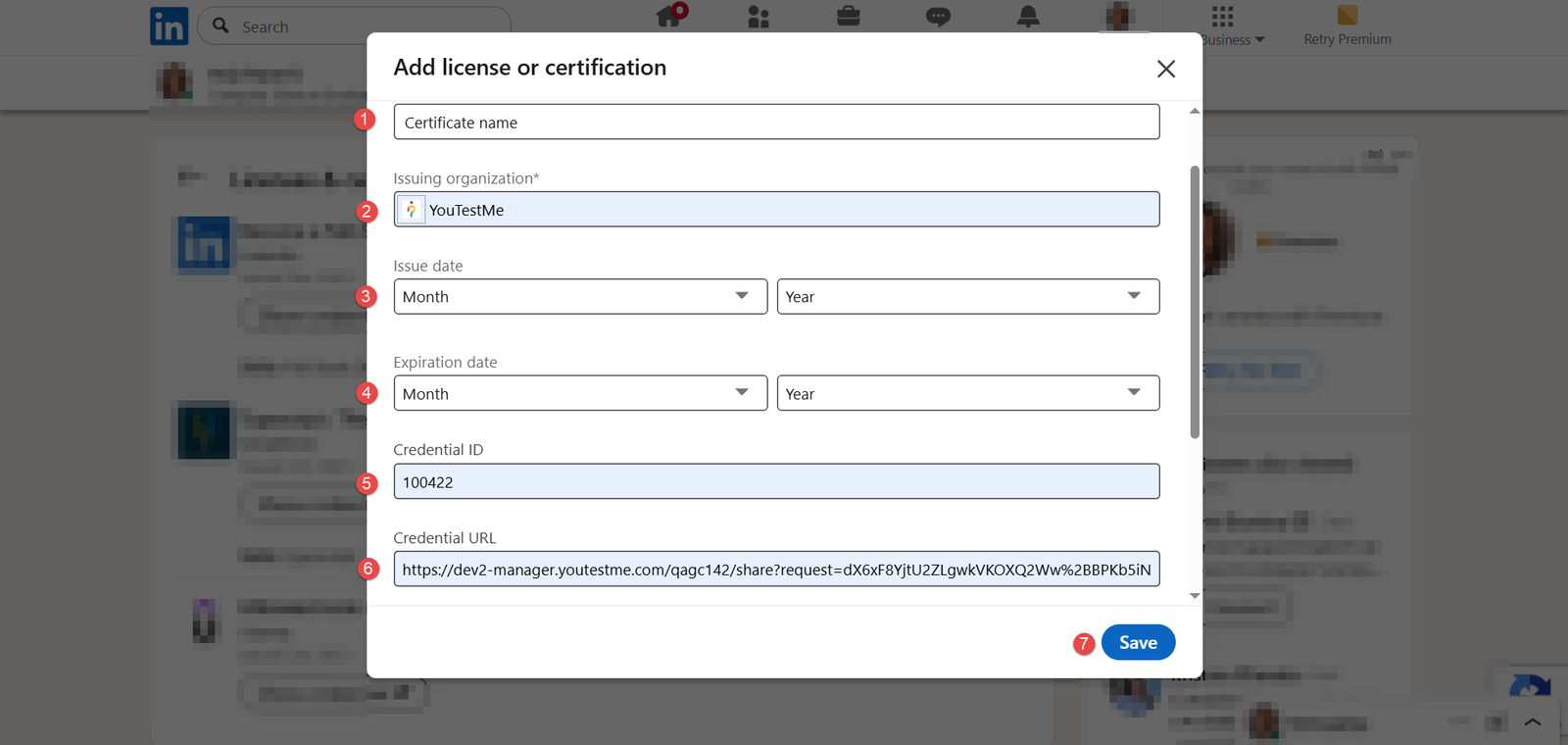The image size is (1568, 745).
Task: Click the profile photo in navbar
Action: [x=1119, y=16]
